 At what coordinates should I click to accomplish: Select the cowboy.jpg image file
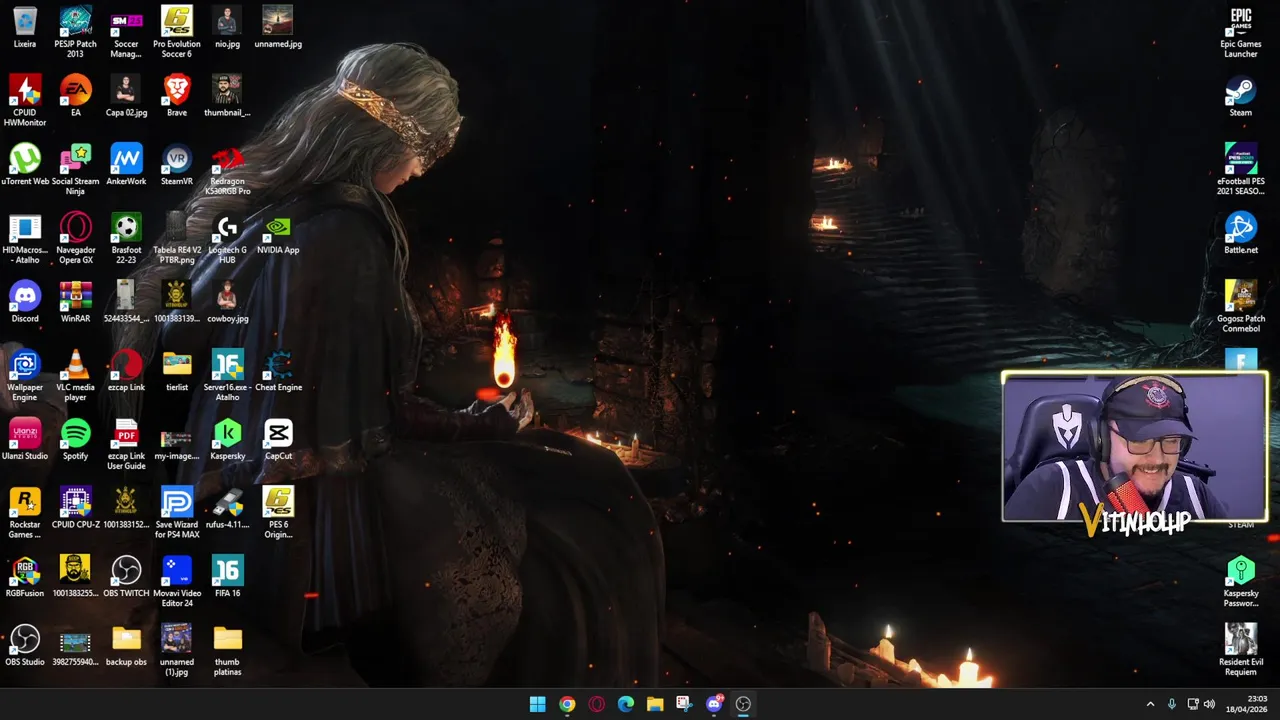click(x=227, y=302)
